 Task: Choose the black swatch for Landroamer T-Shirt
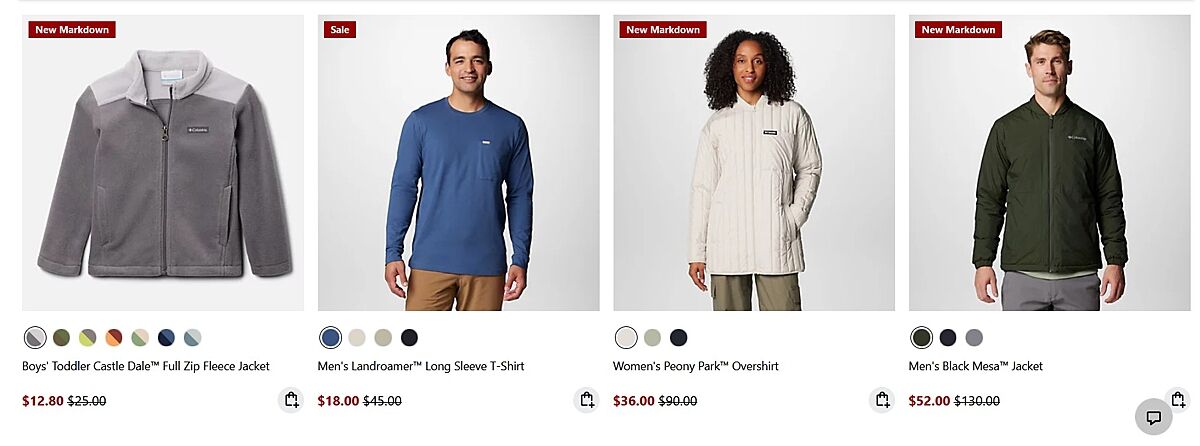click(x=409, y=337)
